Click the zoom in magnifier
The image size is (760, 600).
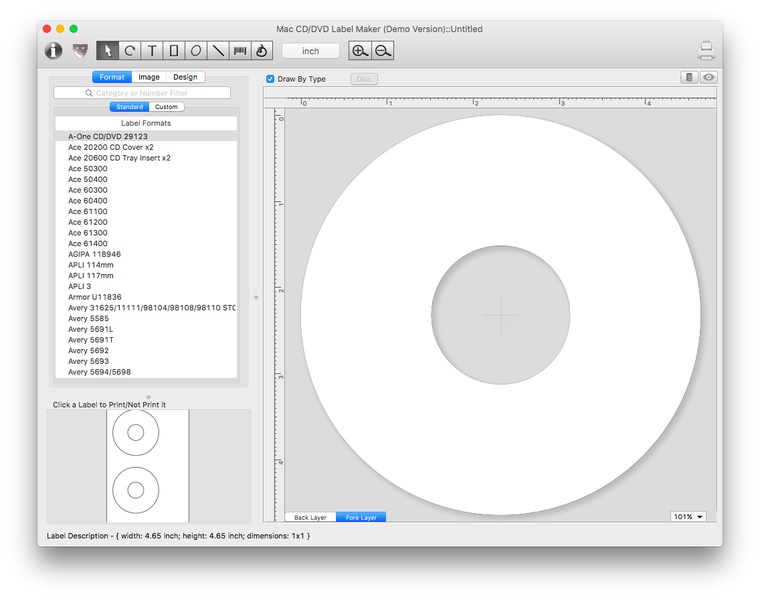pos(360,50)
